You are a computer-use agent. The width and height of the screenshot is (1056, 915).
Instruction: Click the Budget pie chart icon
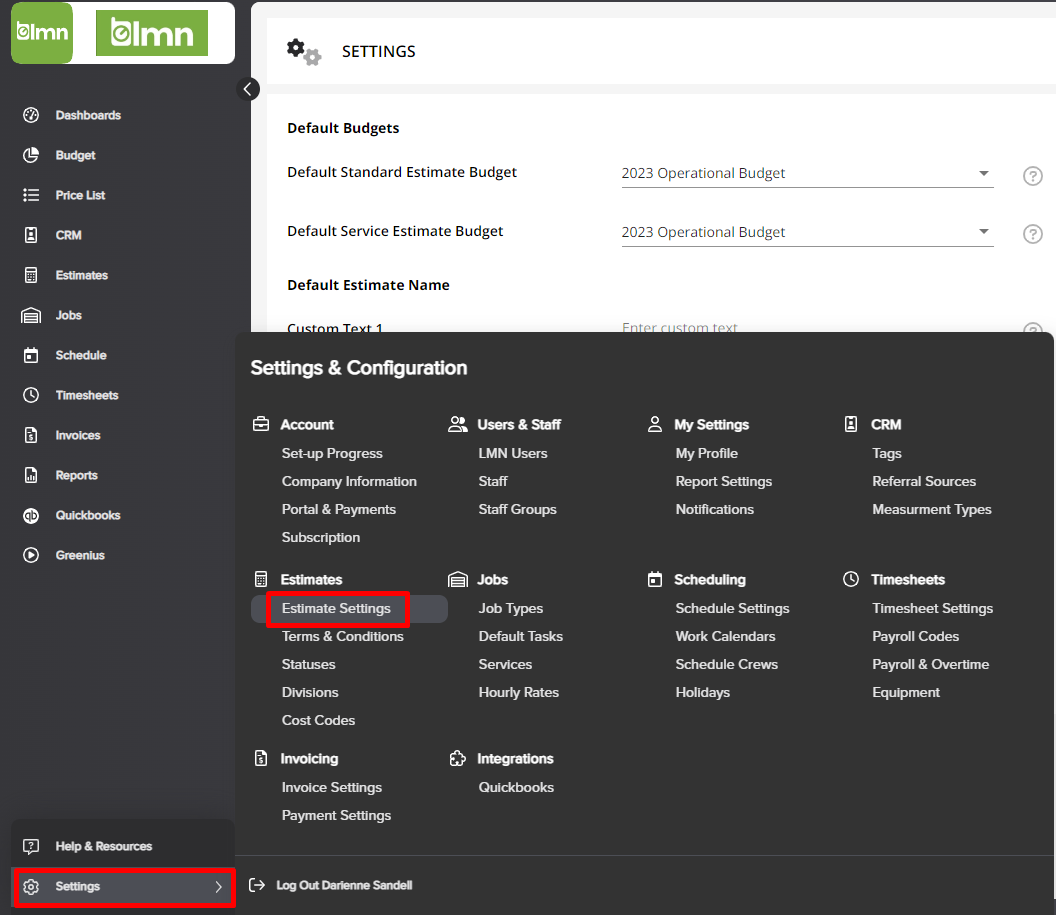(31, 155)
